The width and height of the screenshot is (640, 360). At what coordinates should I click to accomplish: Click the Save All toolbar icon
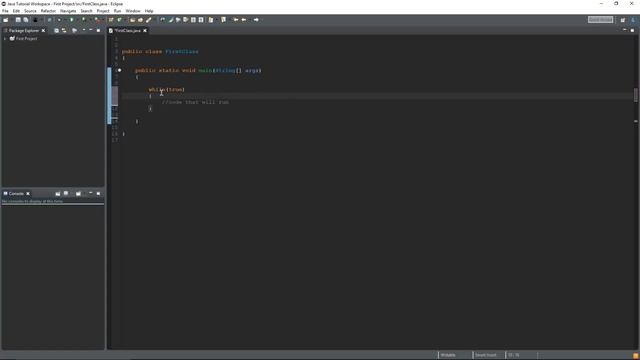pos(26,20)
